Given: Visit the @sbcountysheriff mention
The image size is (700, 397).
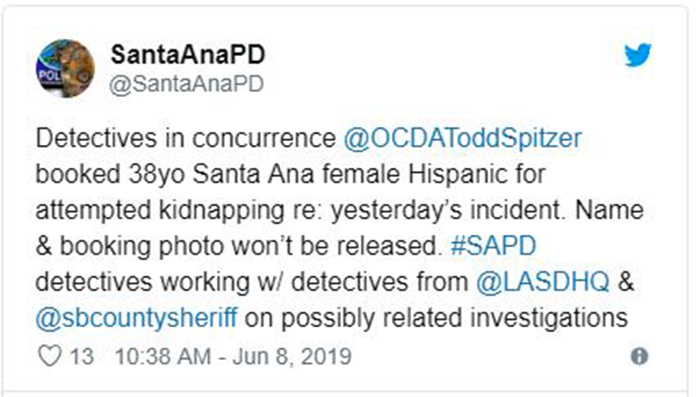Looking at the screenshot, I should tap(136, 318).
